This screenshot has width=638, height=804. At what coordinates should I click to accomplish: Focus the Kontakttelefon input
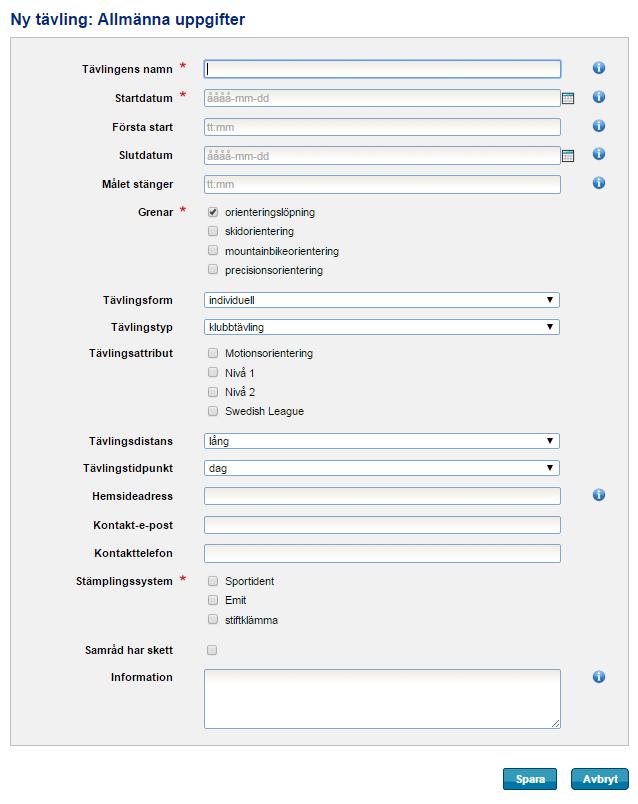tap(382, 553)
